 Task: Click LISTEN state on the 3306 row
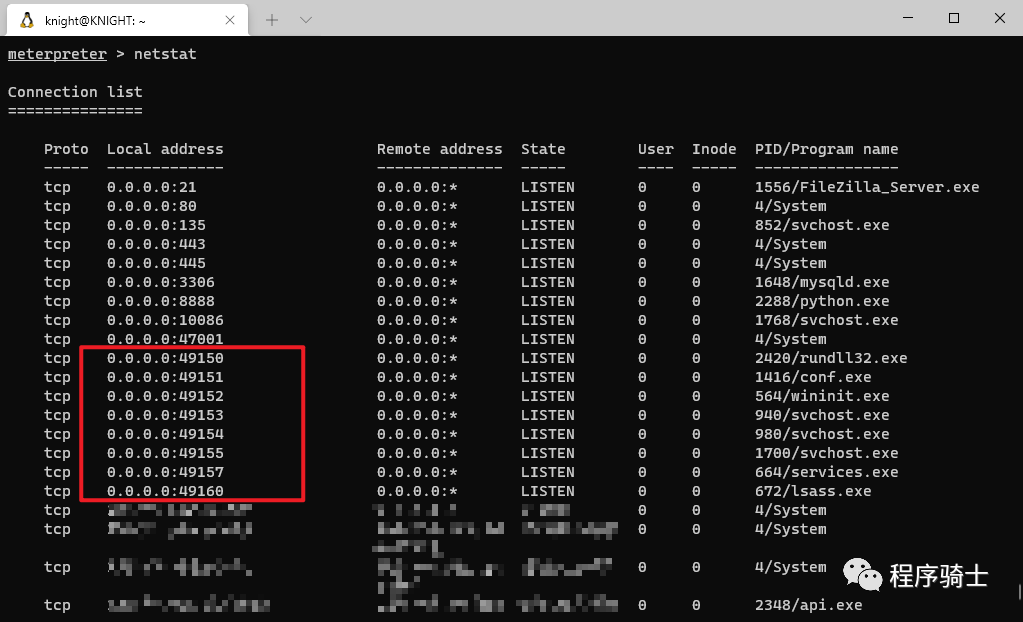pyautogui.click(x=547, y=282)
